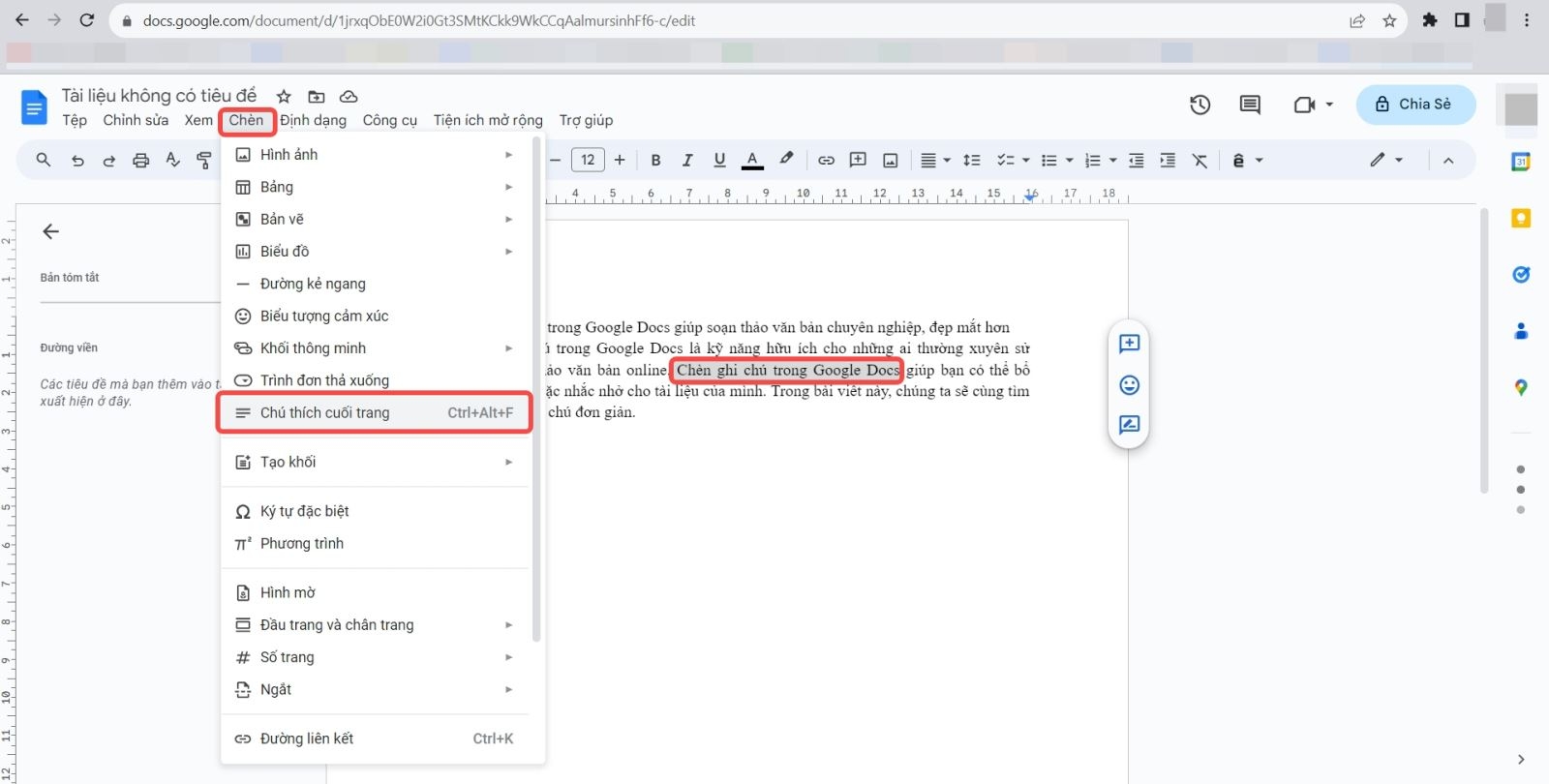Click the Google Docs home icon
The width and height of the screenshot is (1549, 784).
tap(34, 107)
